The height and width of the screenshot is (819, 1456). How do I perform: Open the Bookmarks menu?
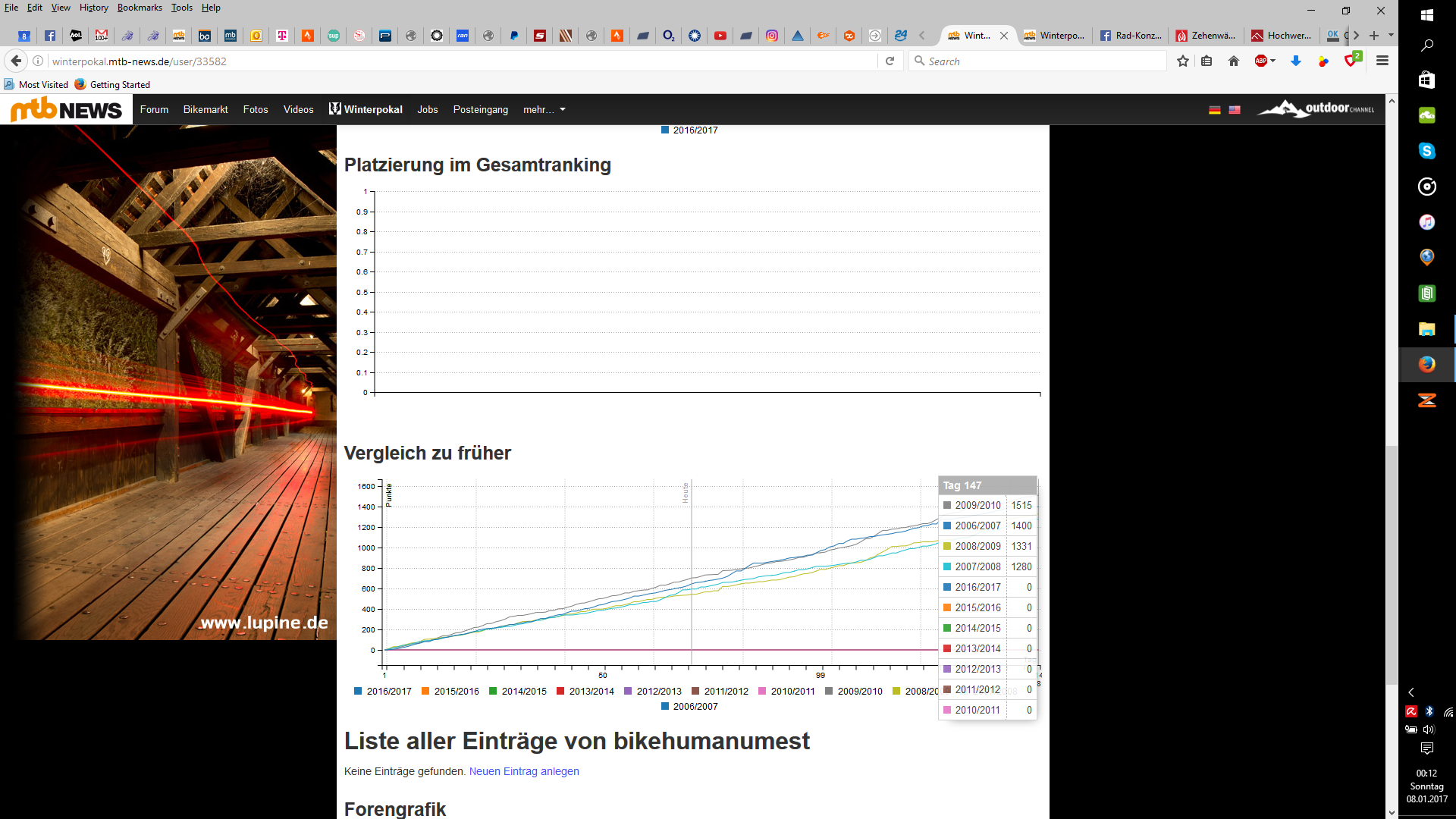[x=140, y=8]
